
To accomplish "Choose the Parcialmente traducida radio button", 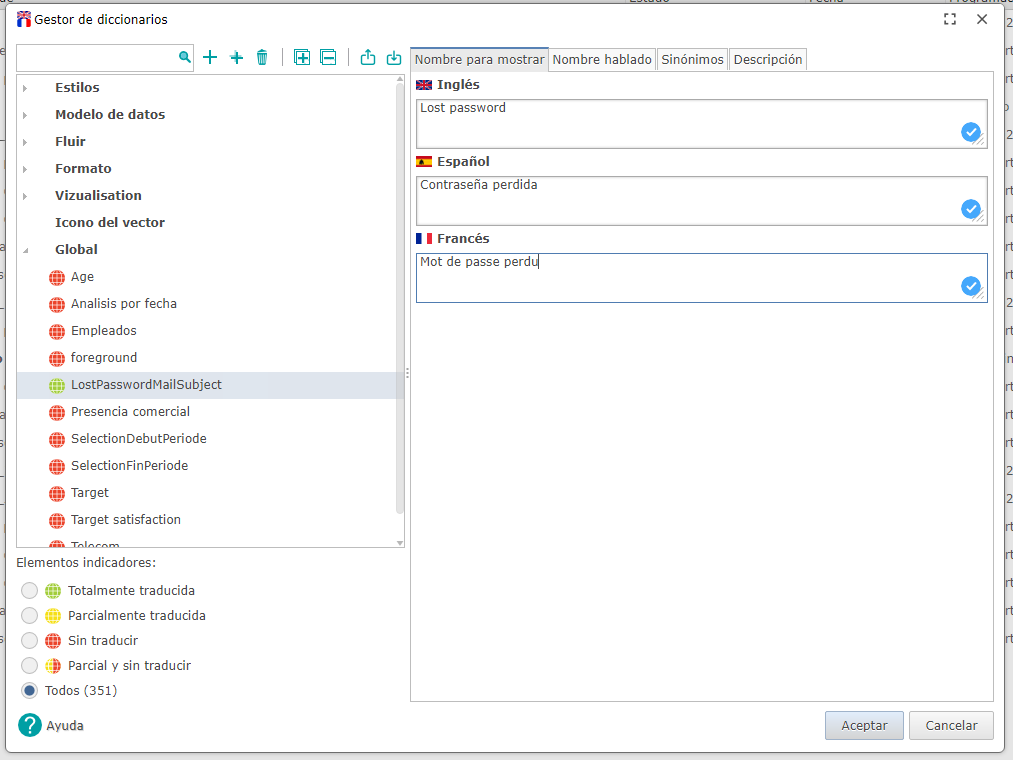I will (30, 616).
